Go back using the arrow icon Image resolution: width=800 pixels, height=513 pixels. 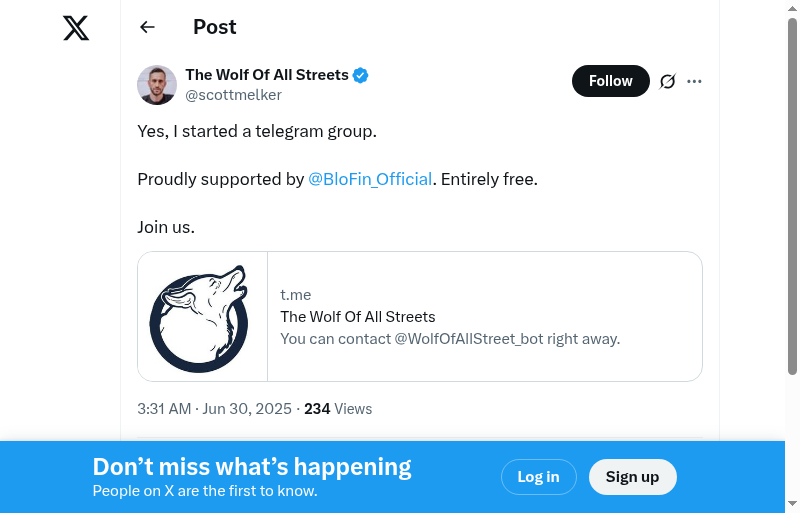(x=148, y=27)
